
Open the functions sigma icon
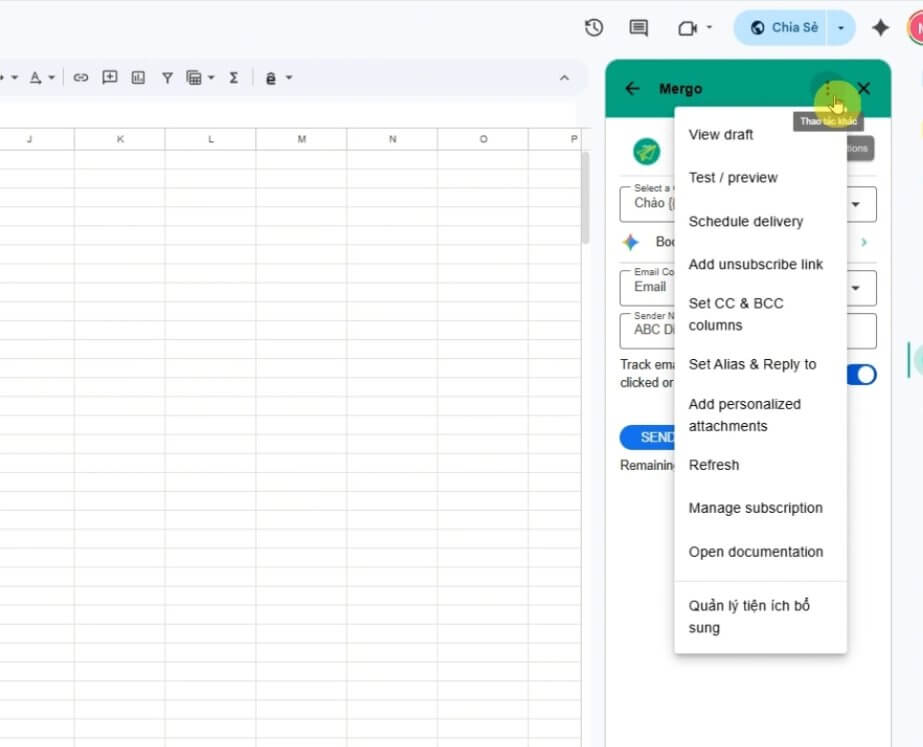click(234, 78)
